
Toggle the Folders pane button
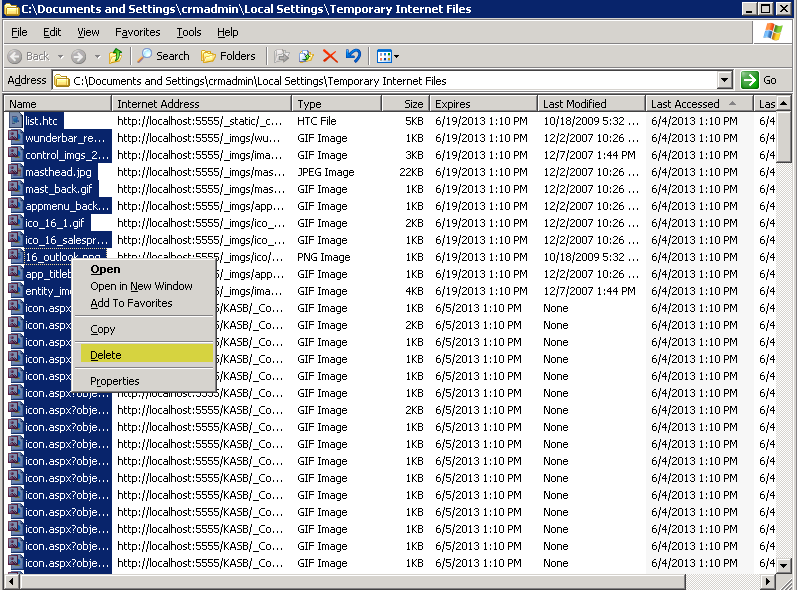pos(228,56)
